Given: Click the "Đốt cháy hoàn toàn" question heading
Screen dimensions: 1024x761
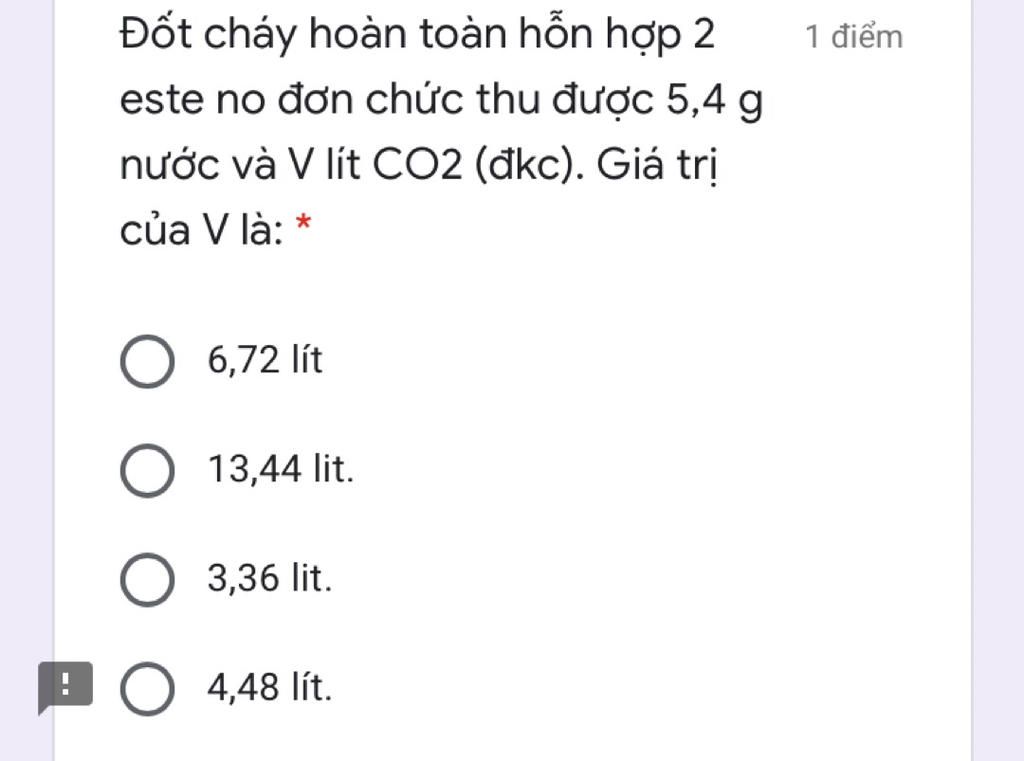Looking at the screenshot, I should (315, 34).
